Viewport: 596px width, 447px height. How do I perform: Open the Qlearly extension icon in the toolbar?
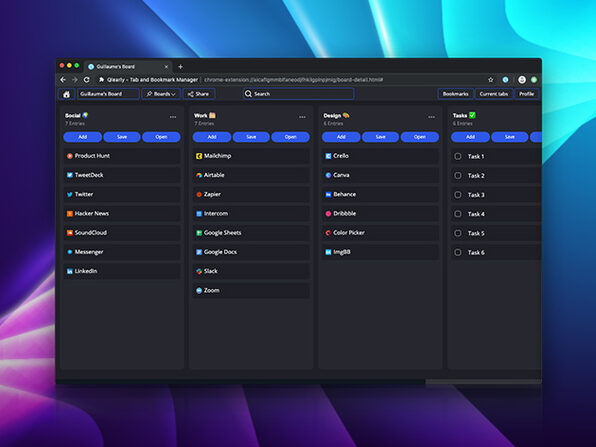[506, 80]
